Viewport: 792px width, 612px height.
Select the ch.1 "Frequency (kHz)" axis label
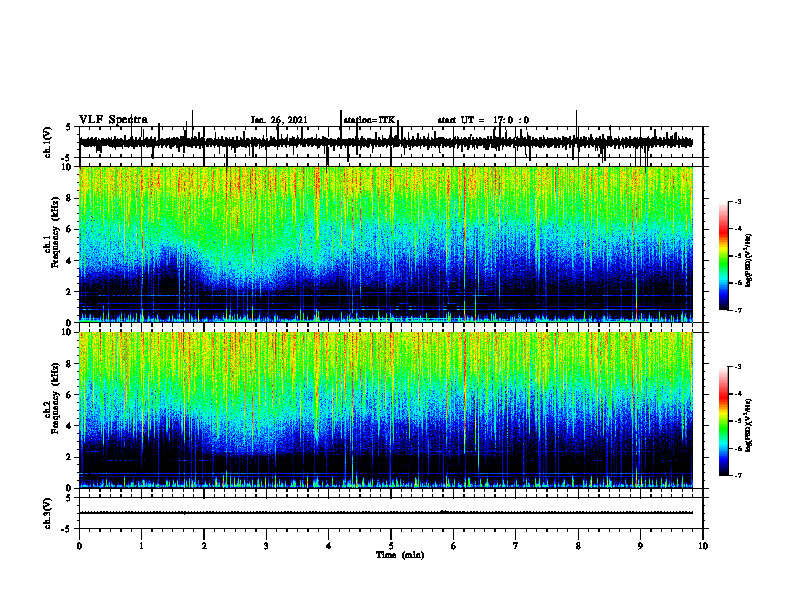55,232
